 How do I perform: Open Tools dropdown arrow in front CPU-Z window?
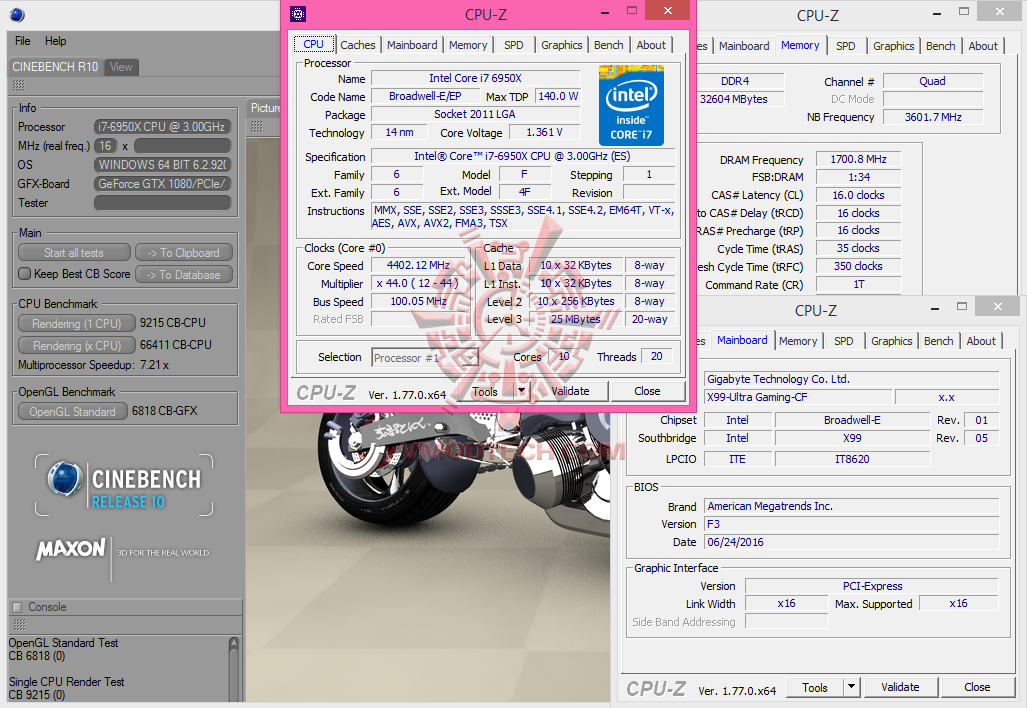pyautogui.click(x=521, y=392)
